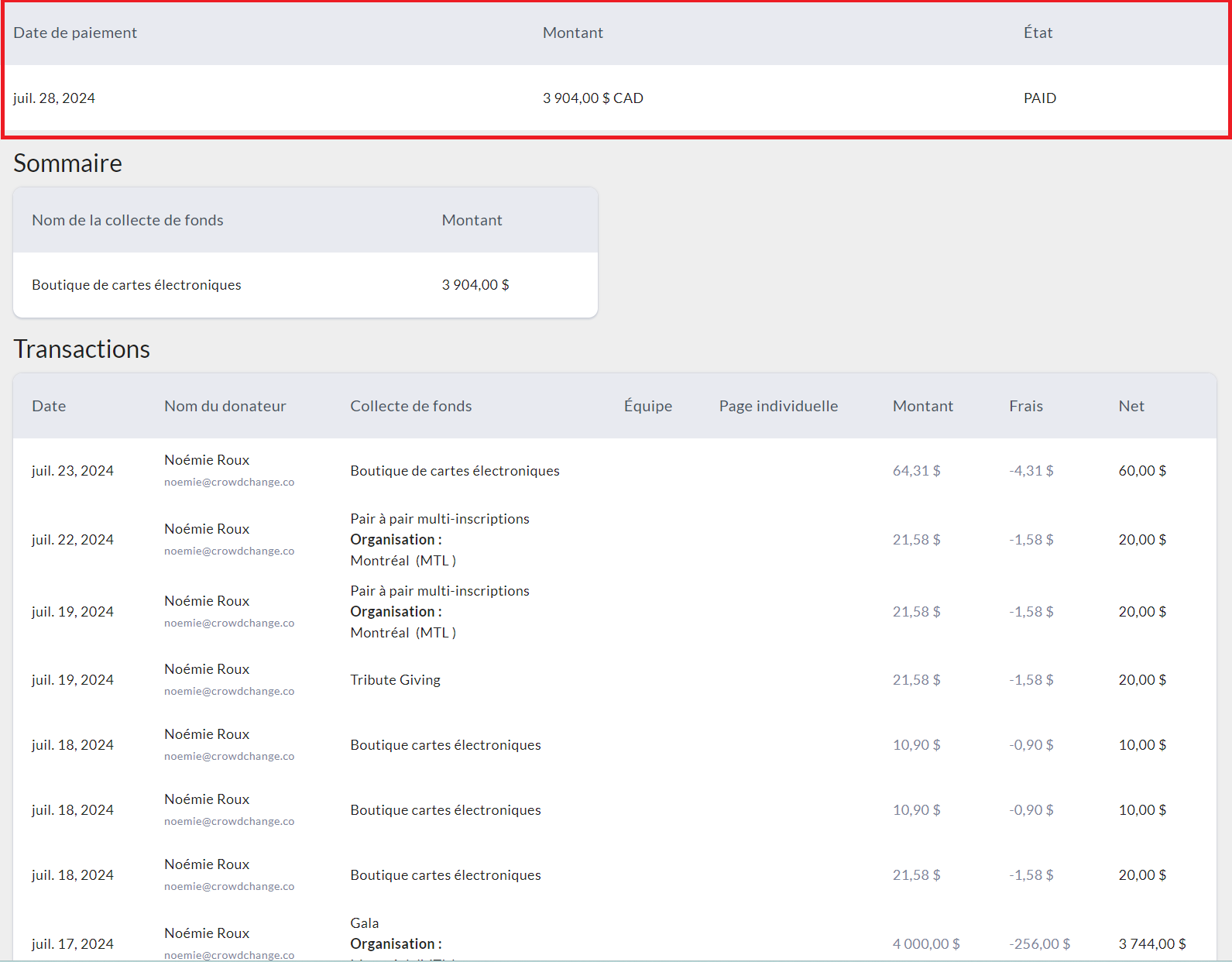Open the Tribute Giving fundraiser entry
Image resolution: width=1232 pixels, height=962 pixels.
pos(395,680)
